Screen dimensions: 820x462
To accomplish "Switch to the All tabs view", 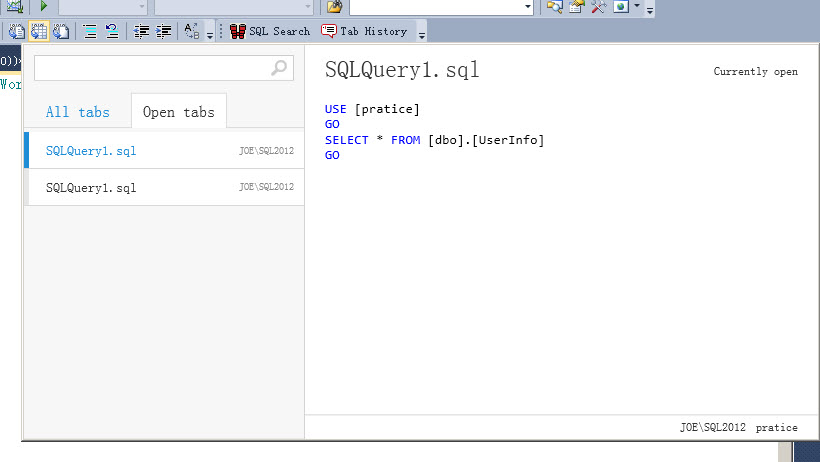I will [x=77, y=112].
